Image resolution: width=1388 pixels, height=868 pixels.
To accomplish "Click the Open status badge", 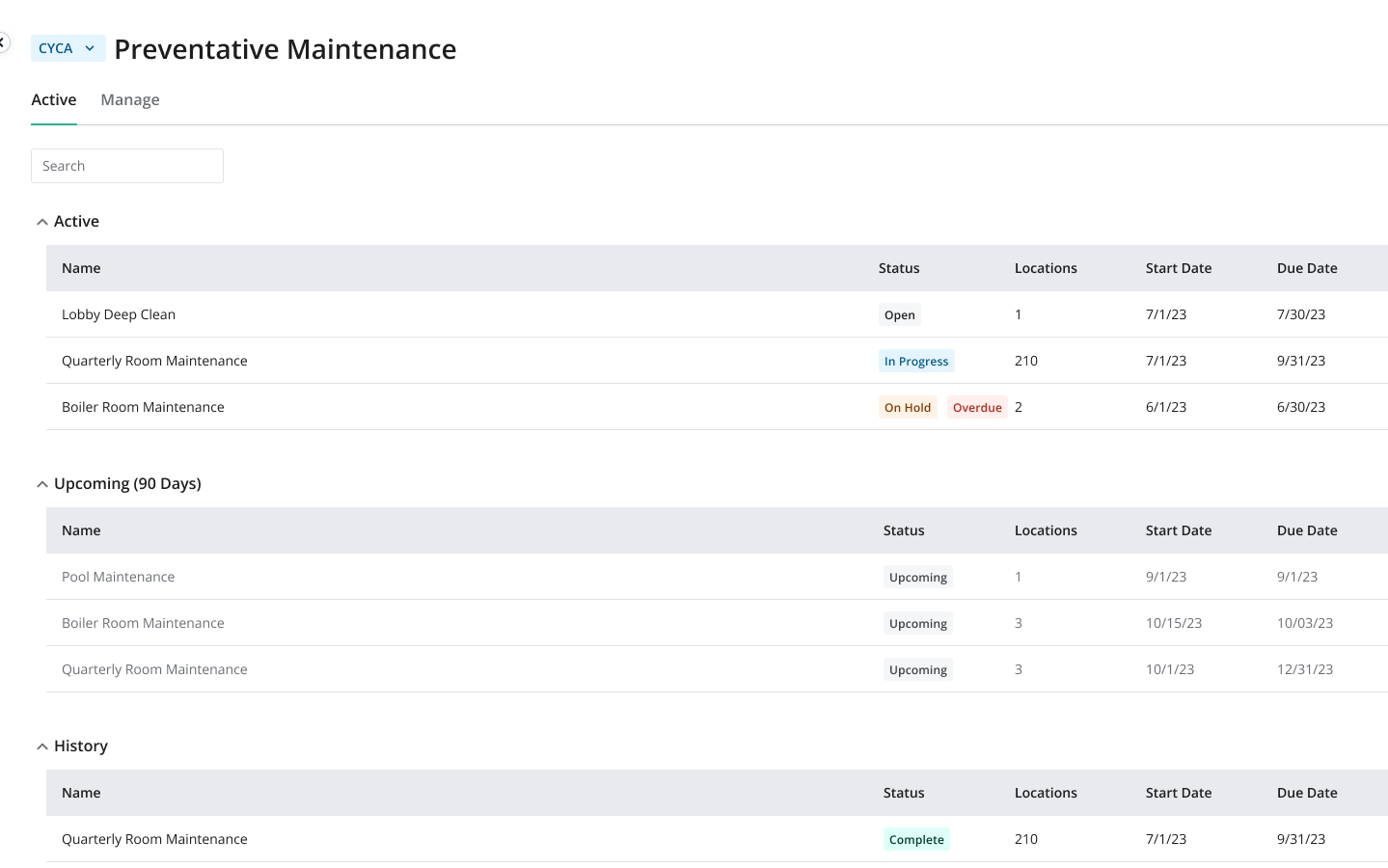I will 899,315.
